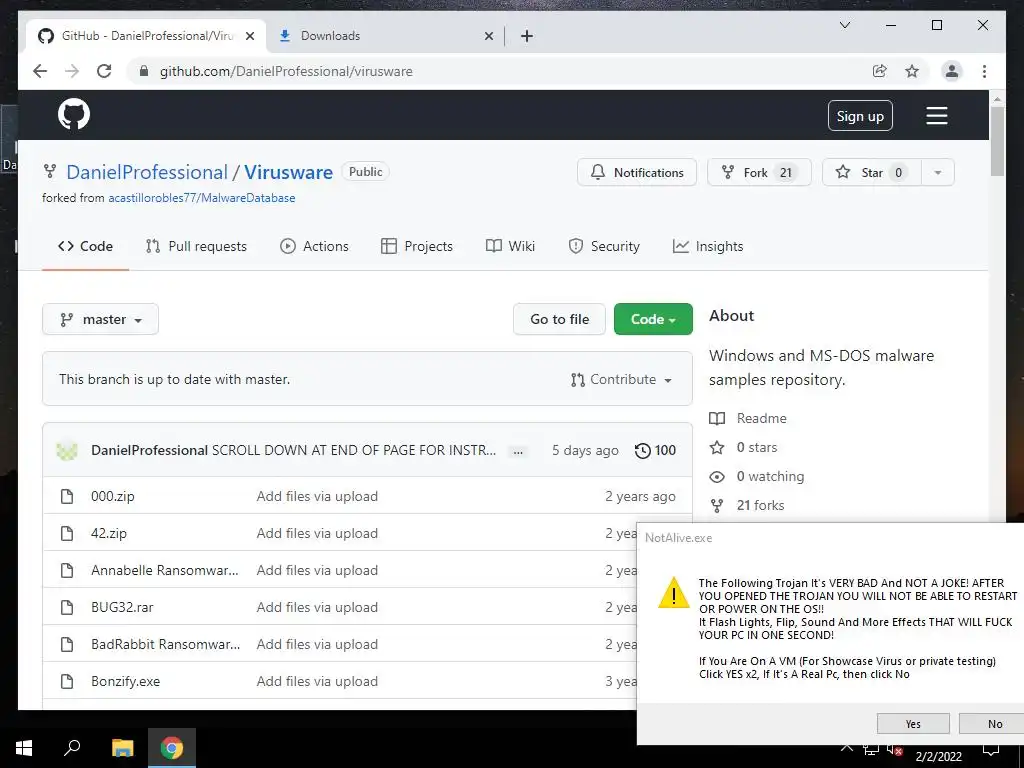
Task: Click the page vertical scrollbar thumb
Action: [997, 141]
